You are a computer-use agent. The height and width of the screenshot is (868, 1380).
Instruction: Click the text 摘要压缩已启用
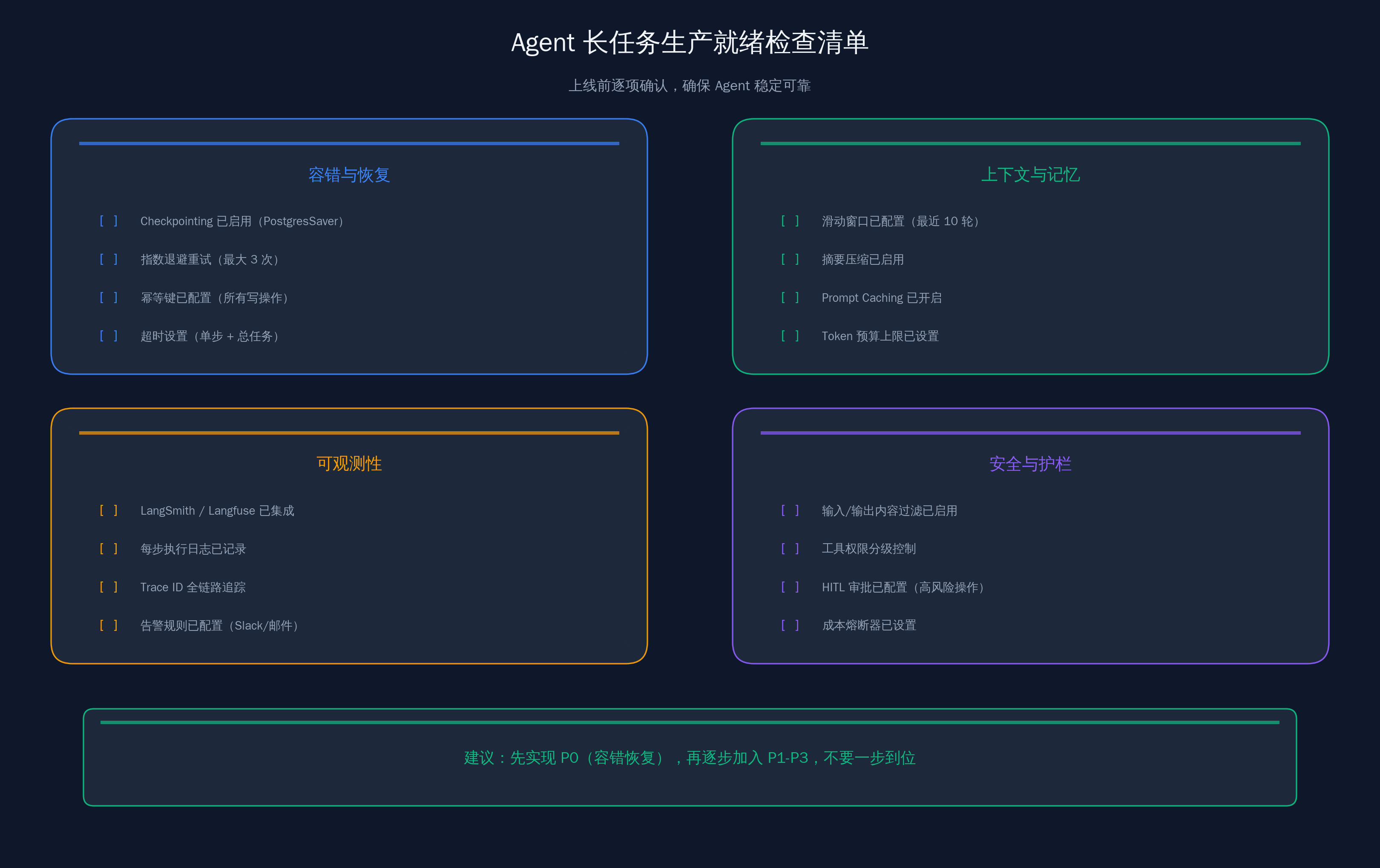point(863,260)
